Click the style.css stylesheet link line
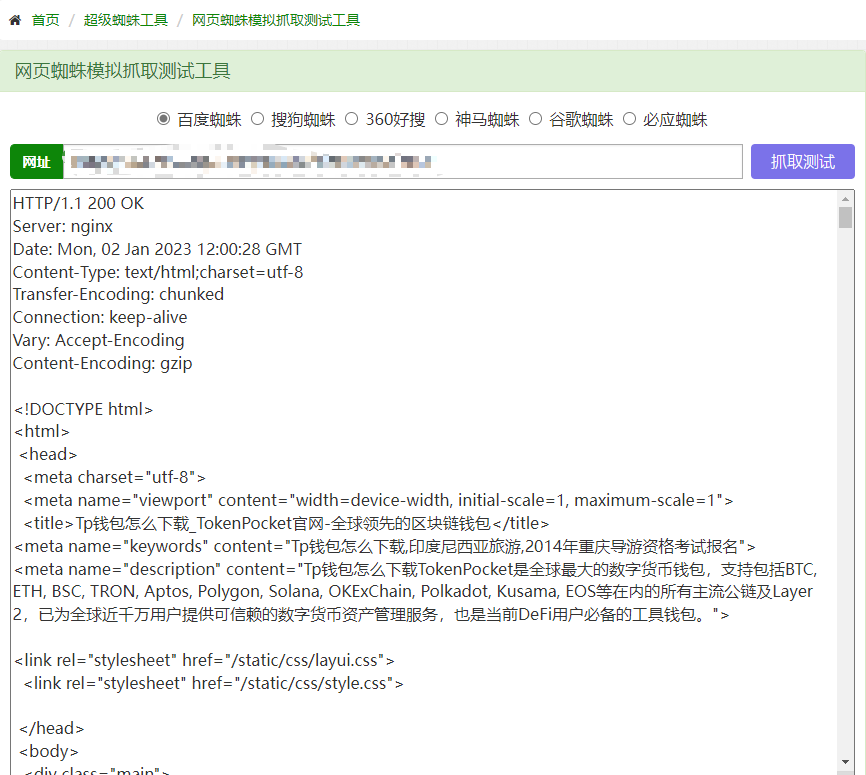The image size is (866, 775). pos(213,683)
